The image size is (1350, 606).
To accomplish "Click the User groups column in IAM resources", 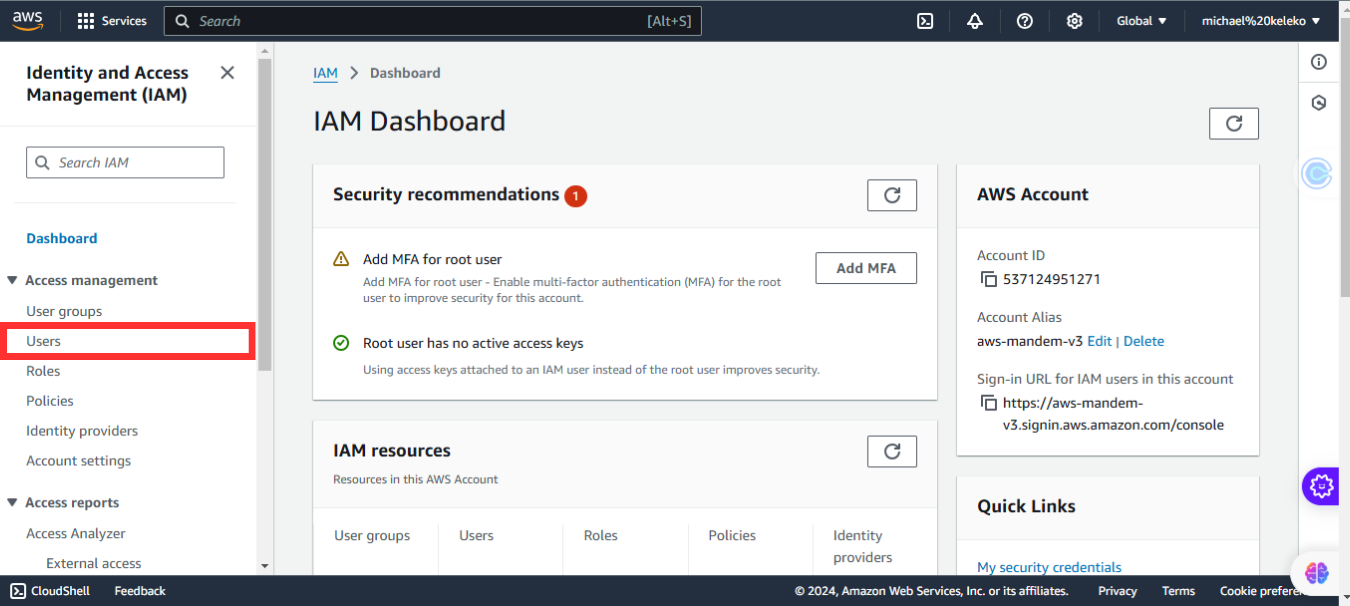I will coord(372,536).
